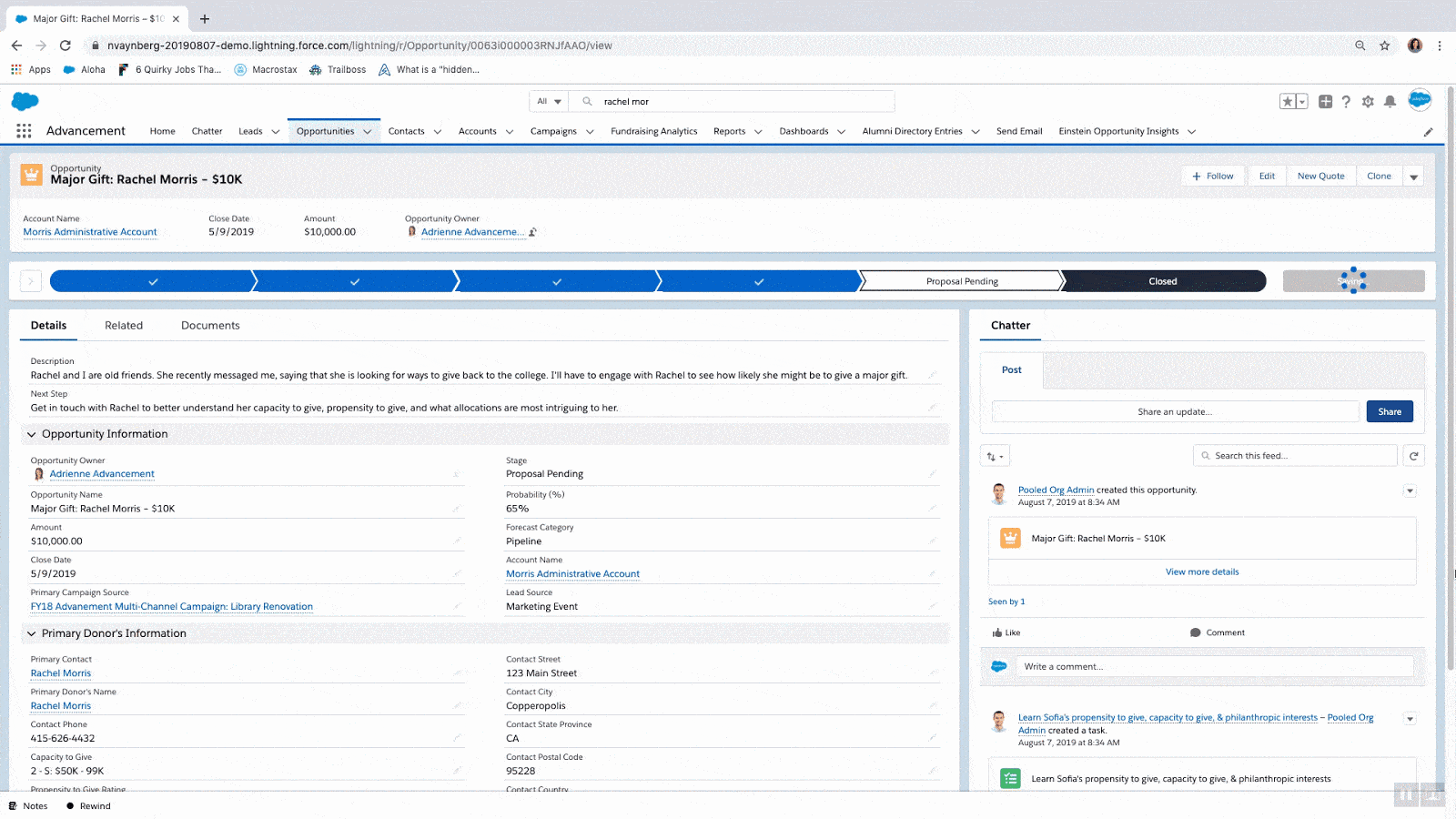The width and height of the screenshot is (1456, 819).
Task: Expand the Opportunities tab dropdown arrow
Action: coord(368,132)
